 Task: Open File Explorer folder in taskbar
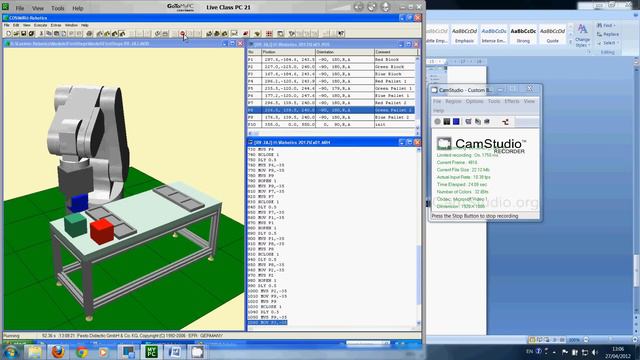(x=35, y=351)
